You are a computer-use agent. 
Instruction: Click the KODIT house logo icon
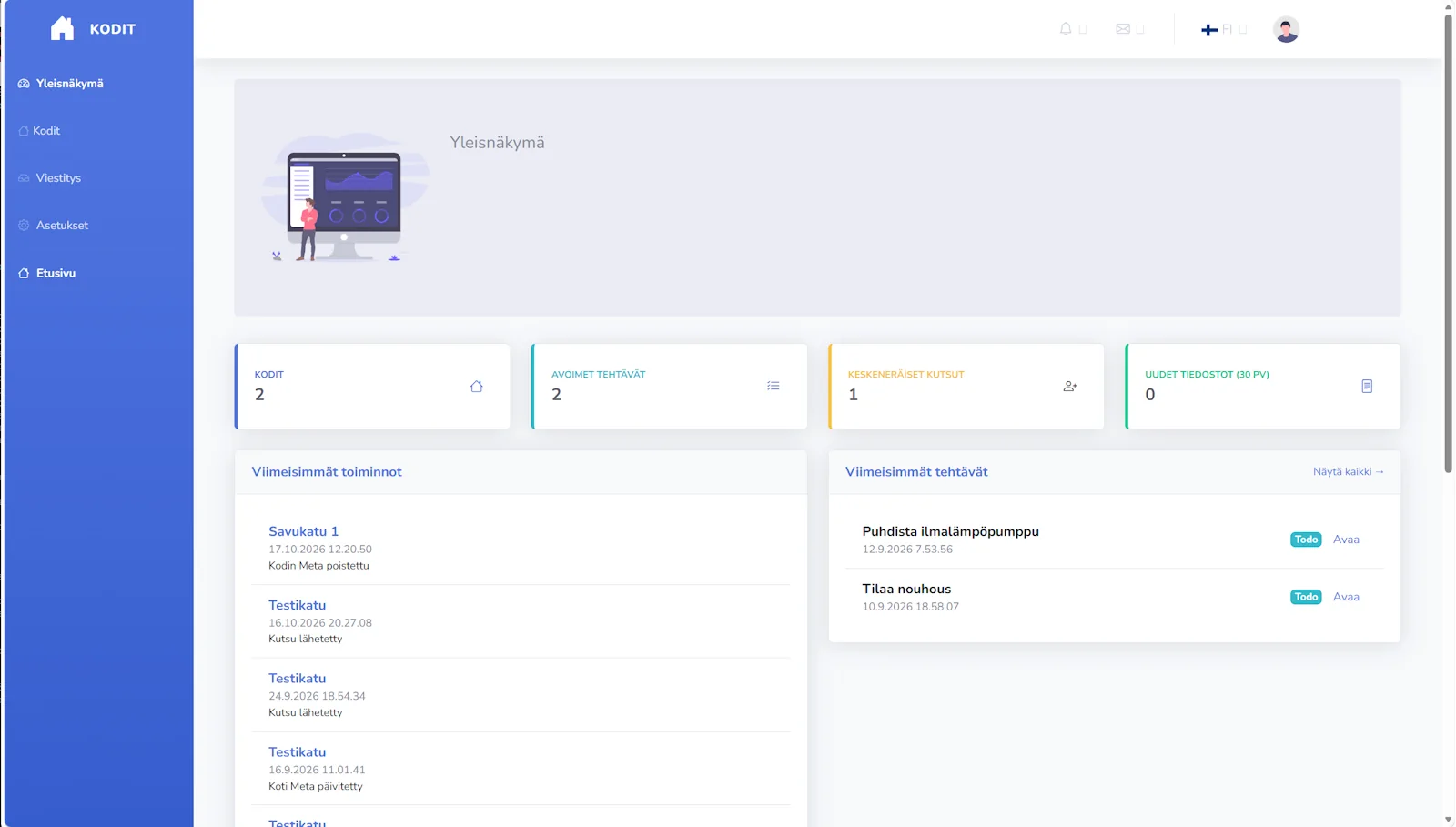(62, 29)
